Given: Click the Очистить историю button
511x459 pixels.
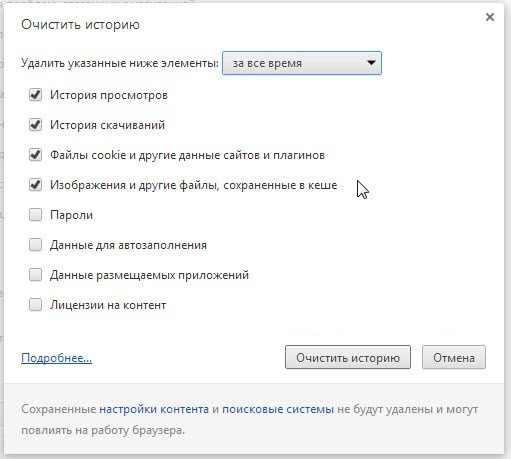Looking at the screenshot, I should (x=348, y=357).
